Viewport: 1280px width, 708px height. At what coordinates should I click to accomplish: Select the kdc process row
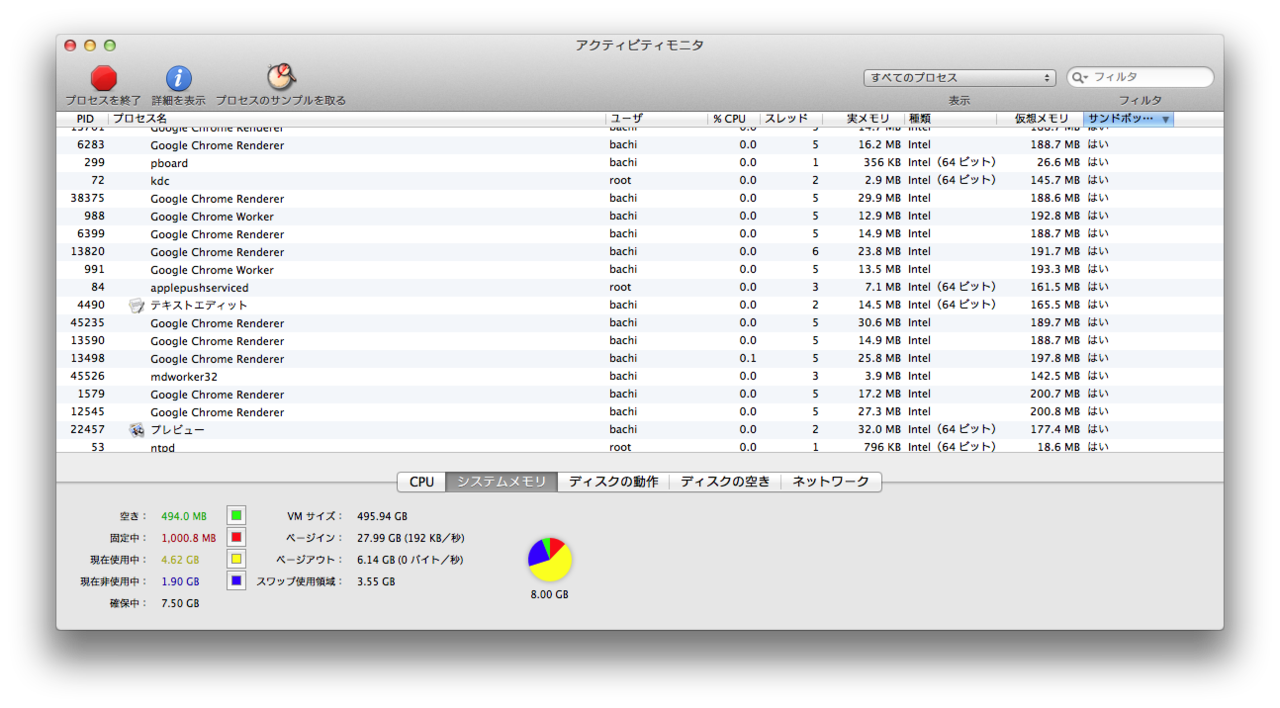[640, 181]
